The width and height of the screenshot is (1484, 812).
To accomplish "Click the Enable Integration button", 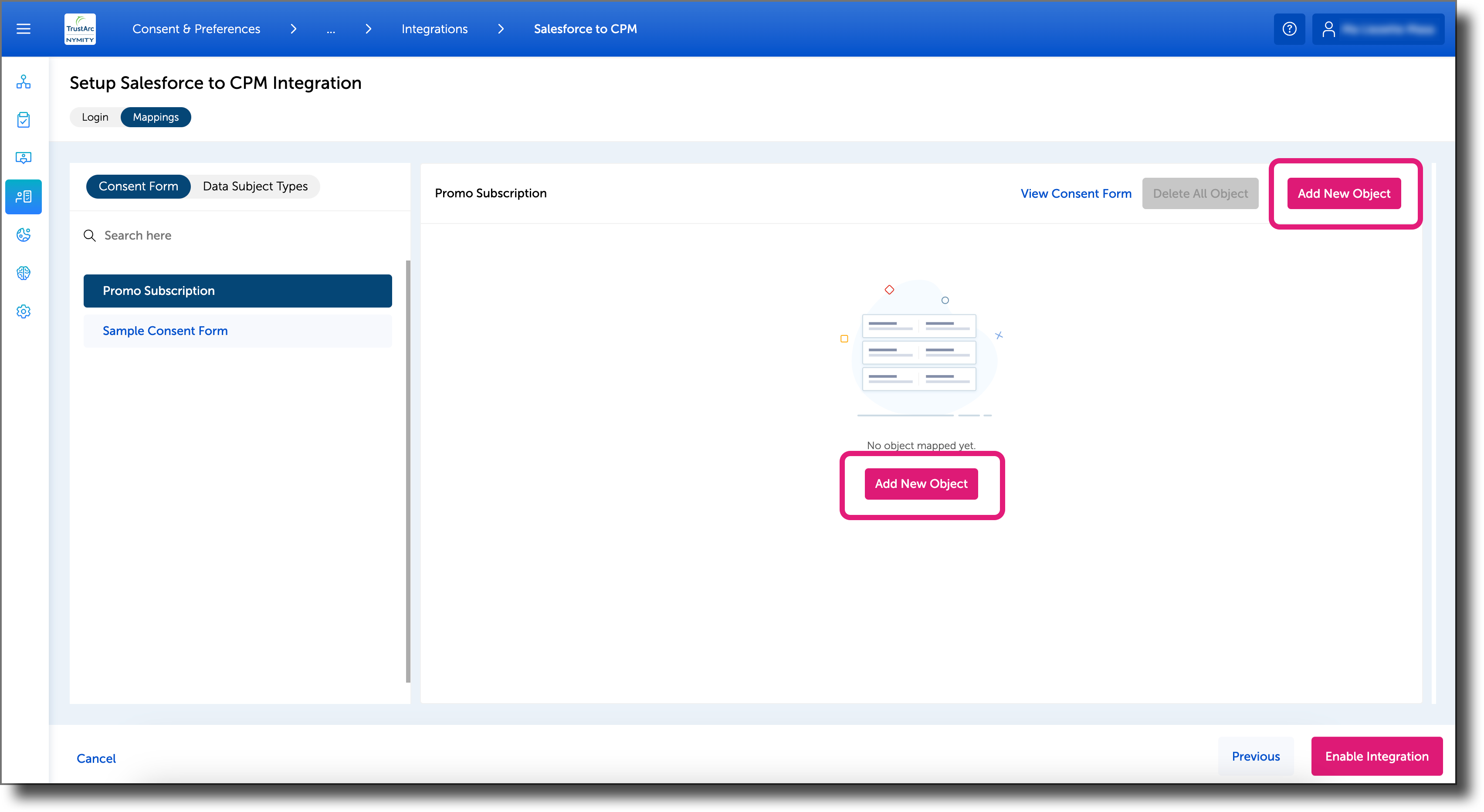I will tap(1376, 756).
